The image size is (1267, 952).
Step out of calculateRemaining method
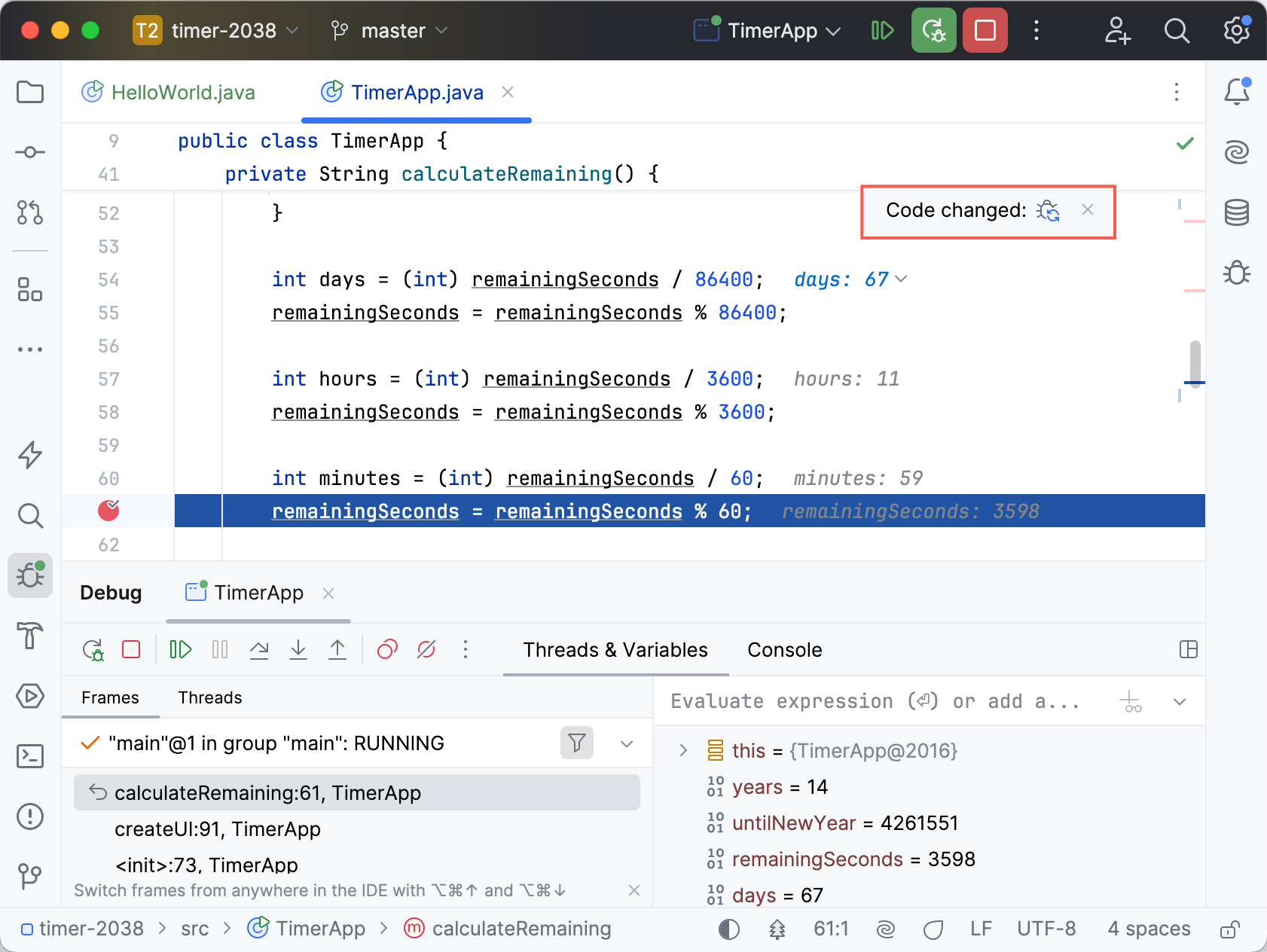337,649
